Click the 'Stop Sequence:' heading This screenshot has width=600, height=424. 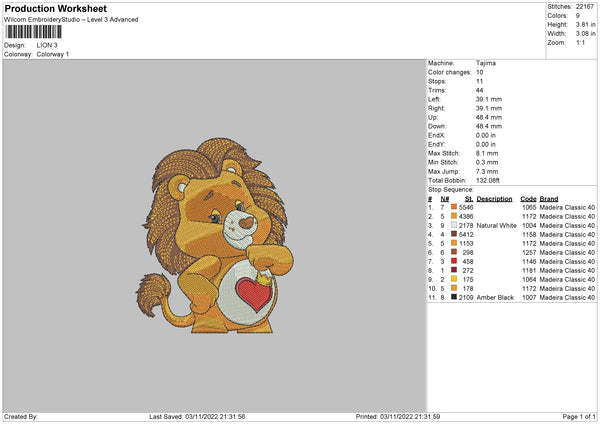pos(451,190)
